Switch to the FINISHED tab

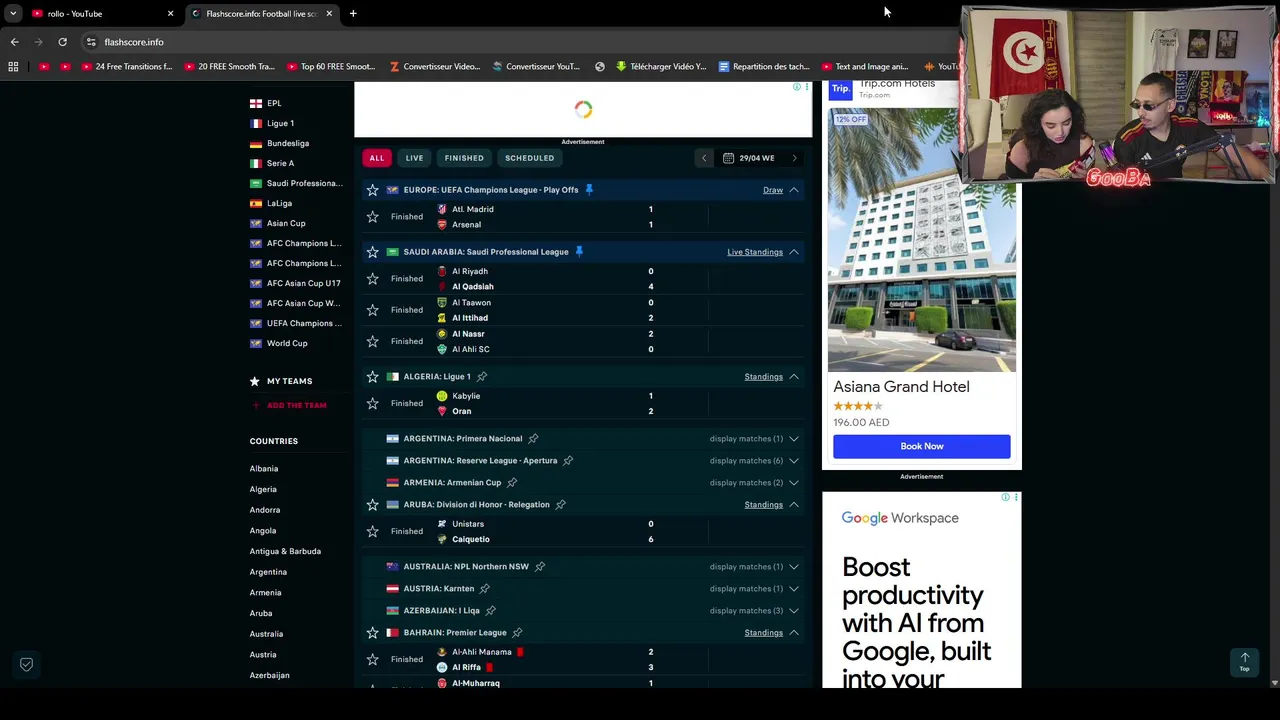click(x=464, y=158)
